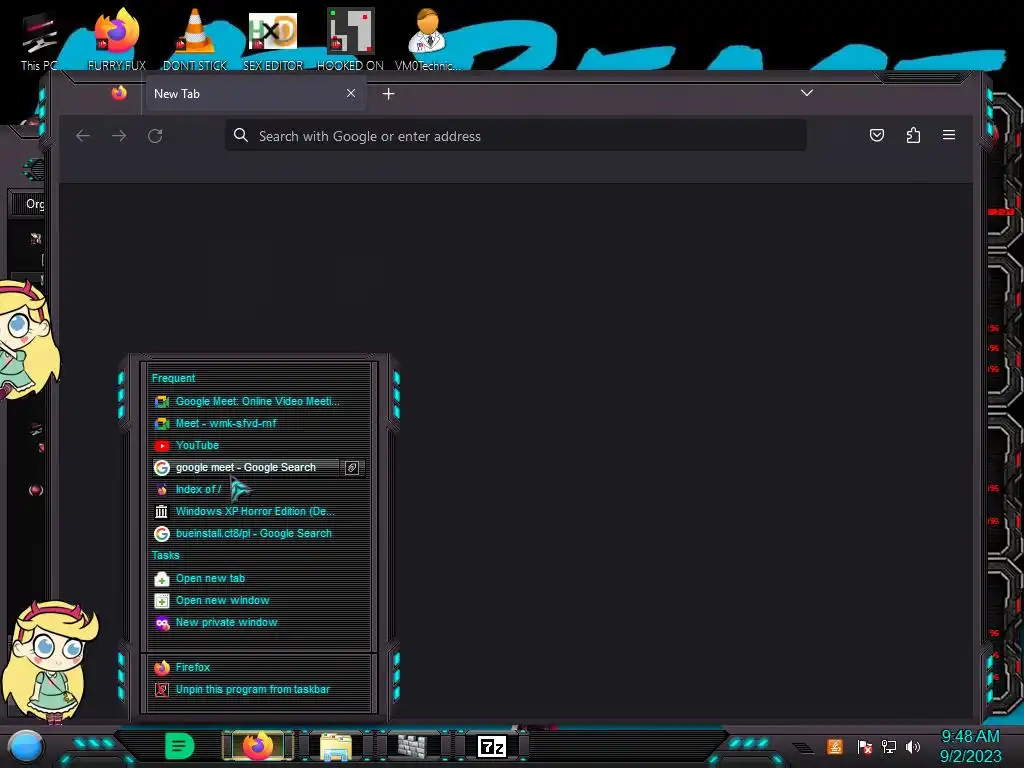This screenshot has height=768, width=1024.
Task: Choose Open new tab task
Action: [259, 579]
